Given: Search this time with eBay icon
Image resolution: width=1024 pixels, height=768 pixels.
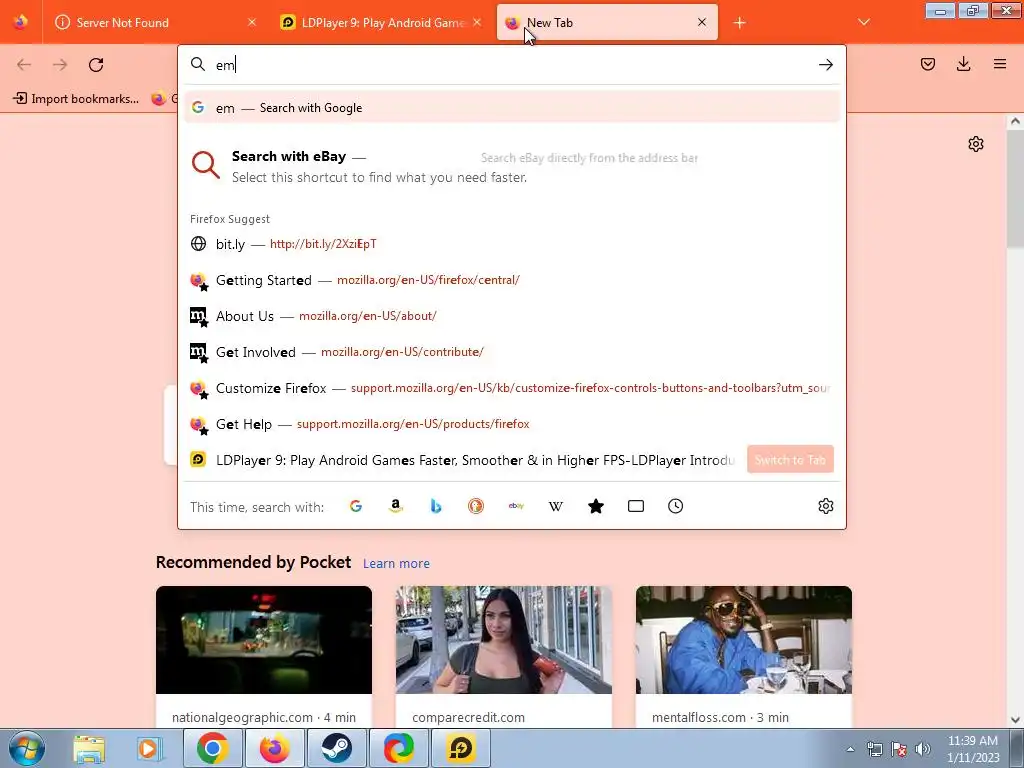Looking at the screenshot, I should click(516, 506).
